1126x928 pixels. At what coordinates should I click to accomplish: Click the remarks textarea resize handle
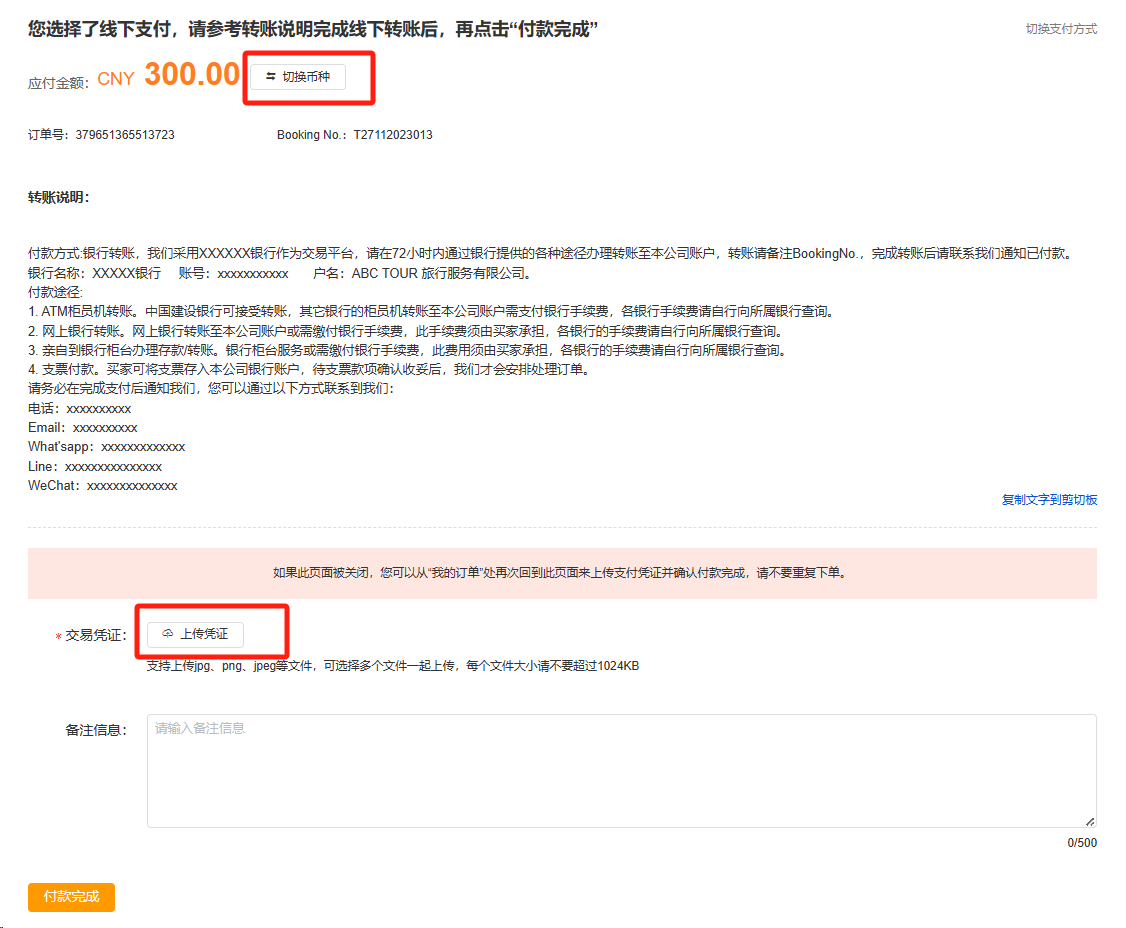click(1090, 821)
